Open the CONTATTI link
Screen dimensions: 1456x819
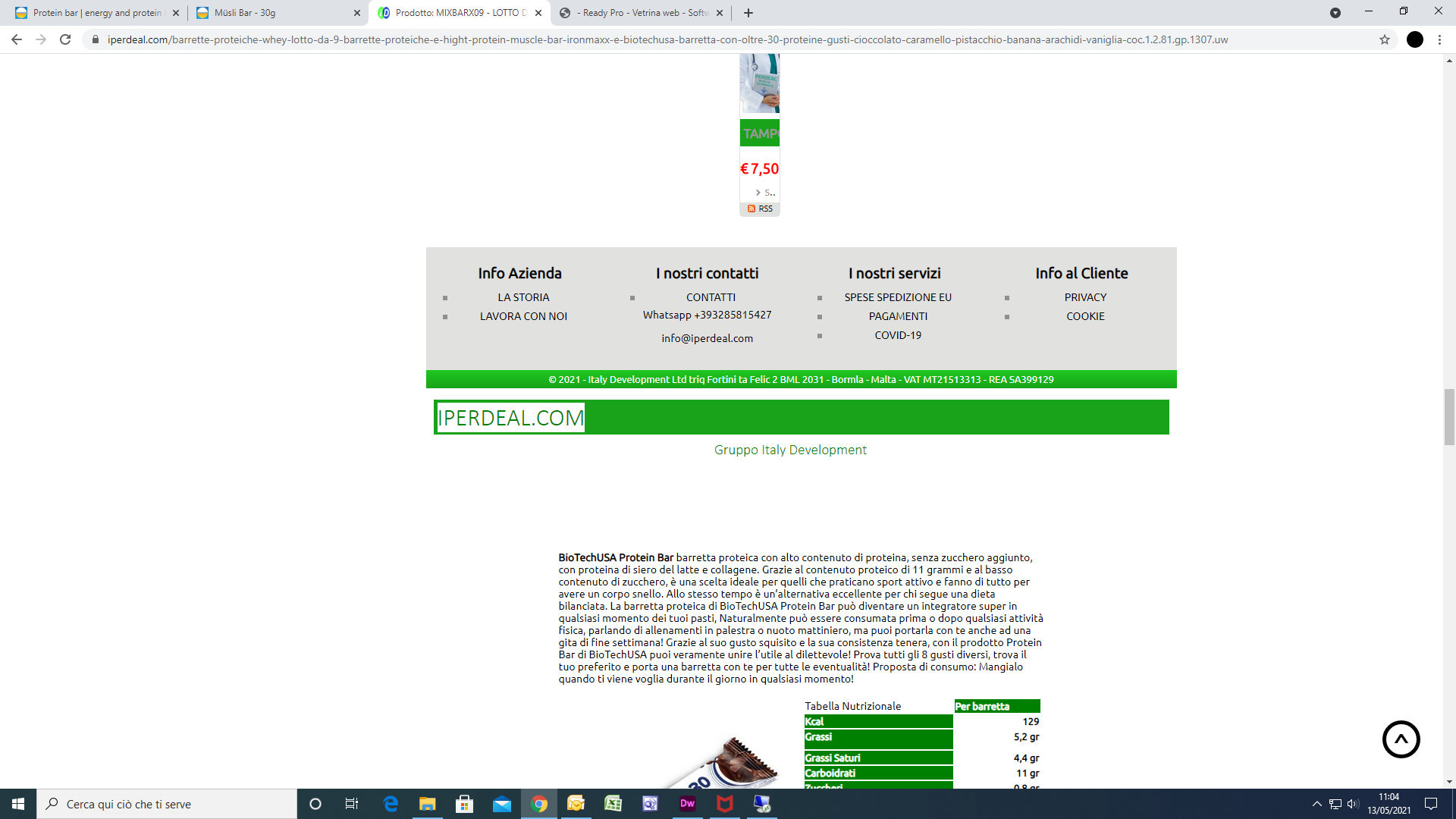click(711, 297)
